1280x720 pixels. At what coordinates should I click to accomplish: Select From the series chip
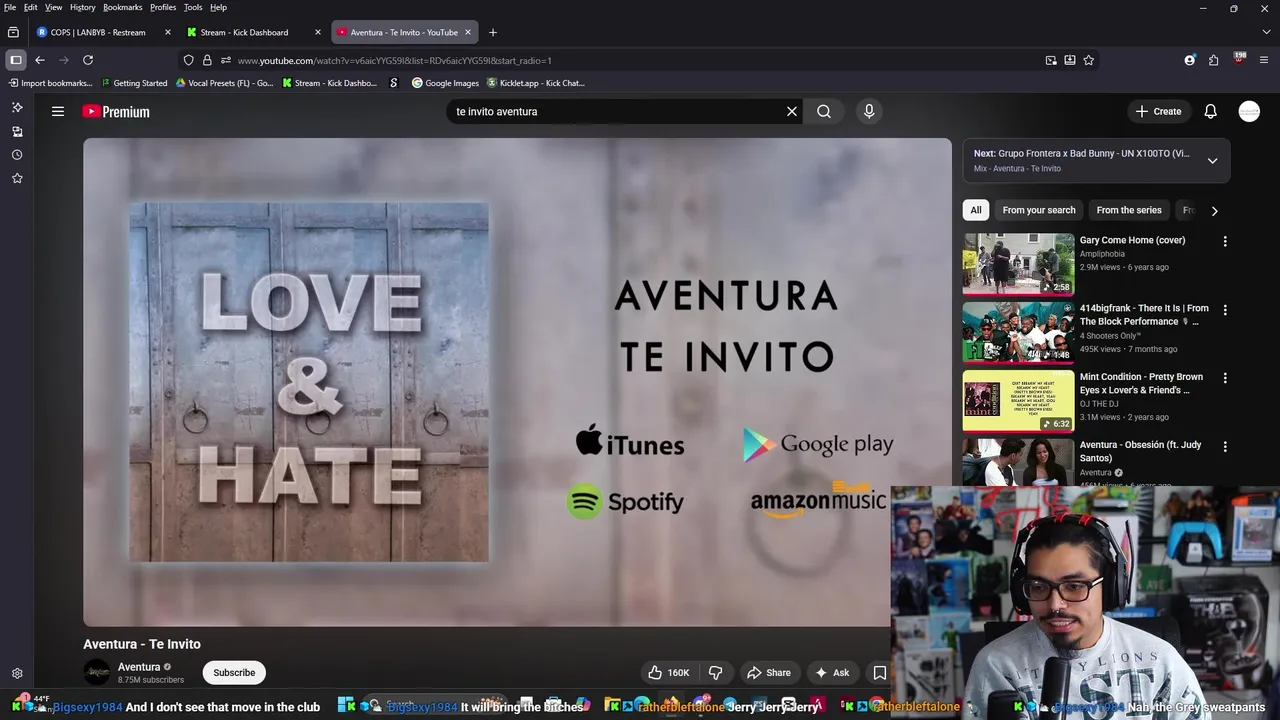(x=1129, y=210)
